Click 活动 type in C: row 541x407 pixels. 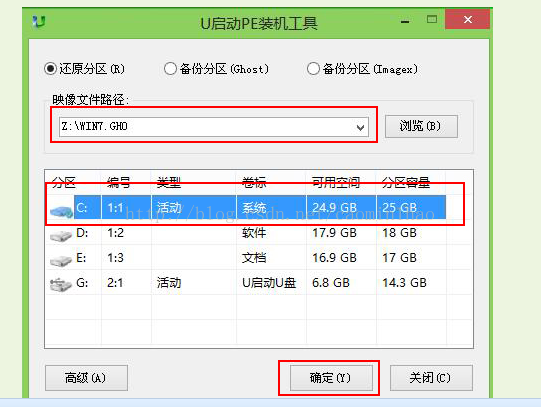click(x=169, y=208)
